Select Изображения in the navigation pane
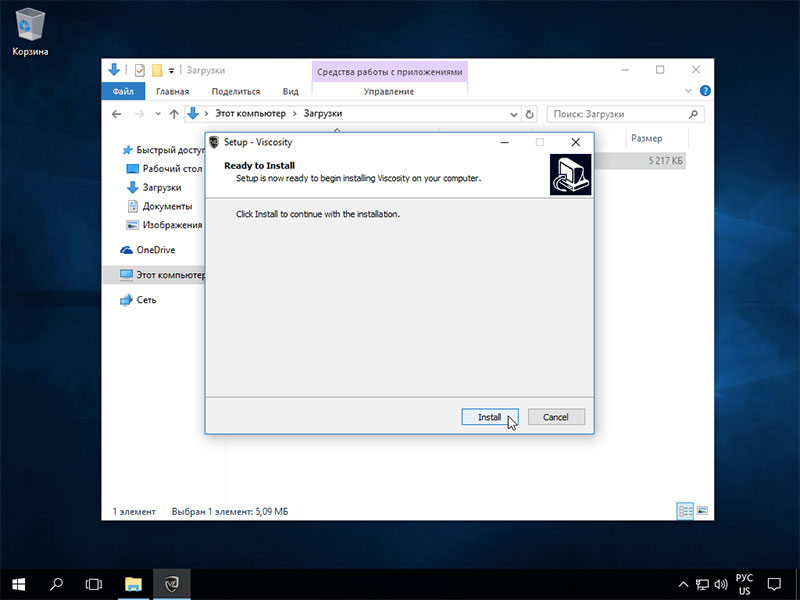The image size is (800, 600). (164, 225)
